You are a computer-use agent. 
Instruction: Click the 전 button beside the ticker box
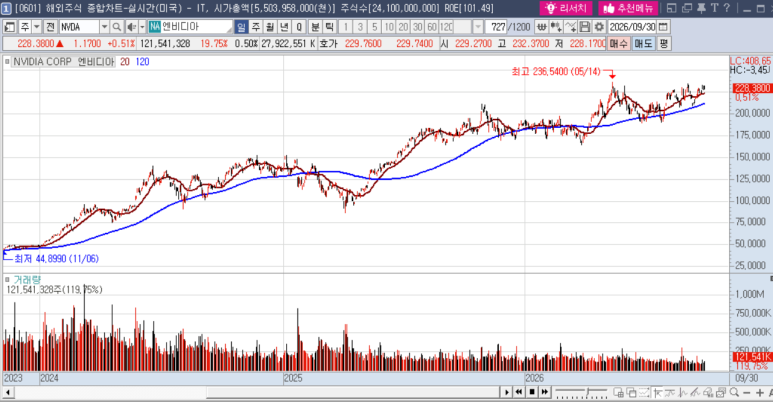pos(50,27)
